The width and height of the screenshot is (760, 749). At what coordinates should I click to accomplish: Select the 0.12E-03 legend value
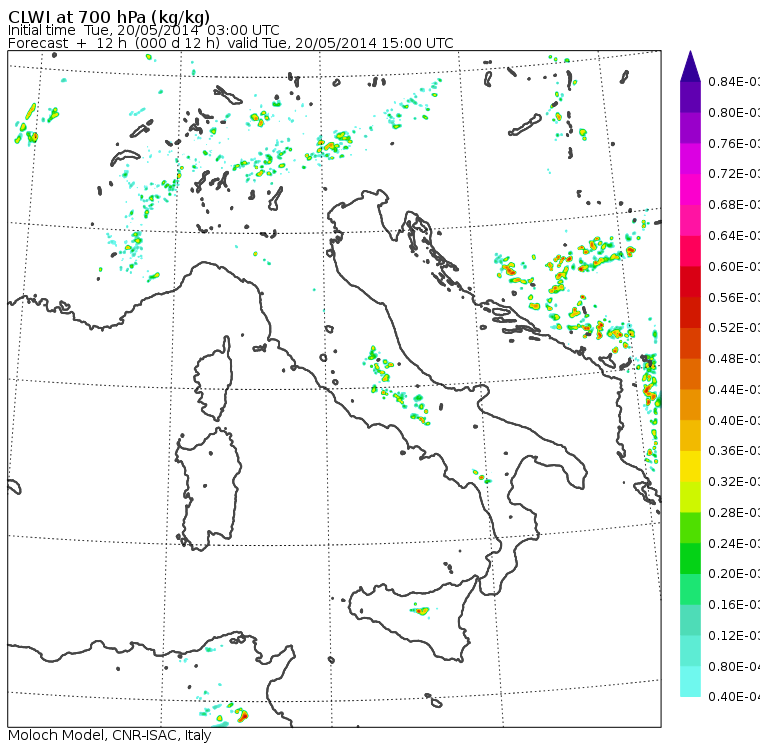[734, 636]
